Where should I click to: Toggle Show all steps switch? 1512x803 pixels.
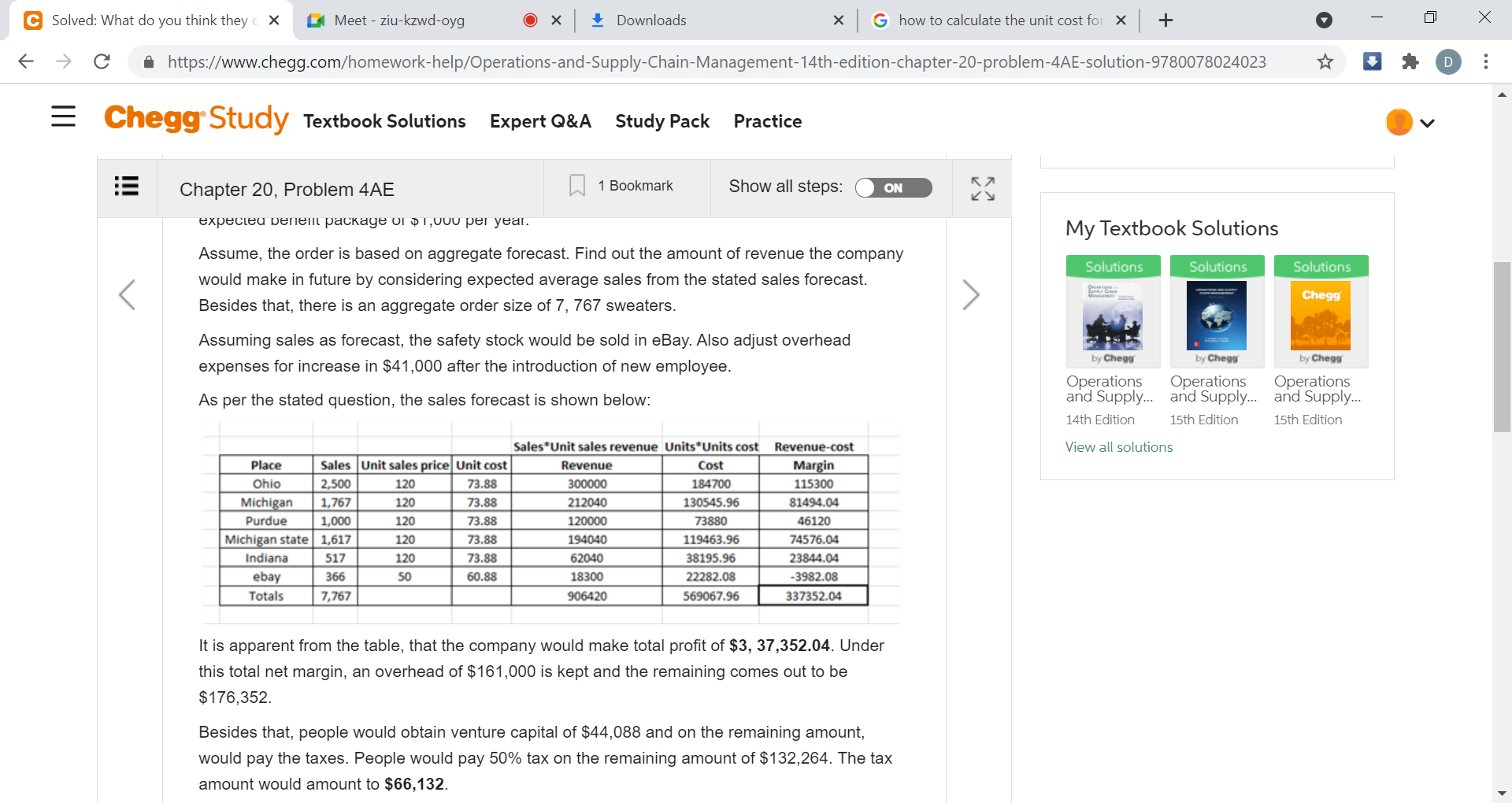click(894, 187)
